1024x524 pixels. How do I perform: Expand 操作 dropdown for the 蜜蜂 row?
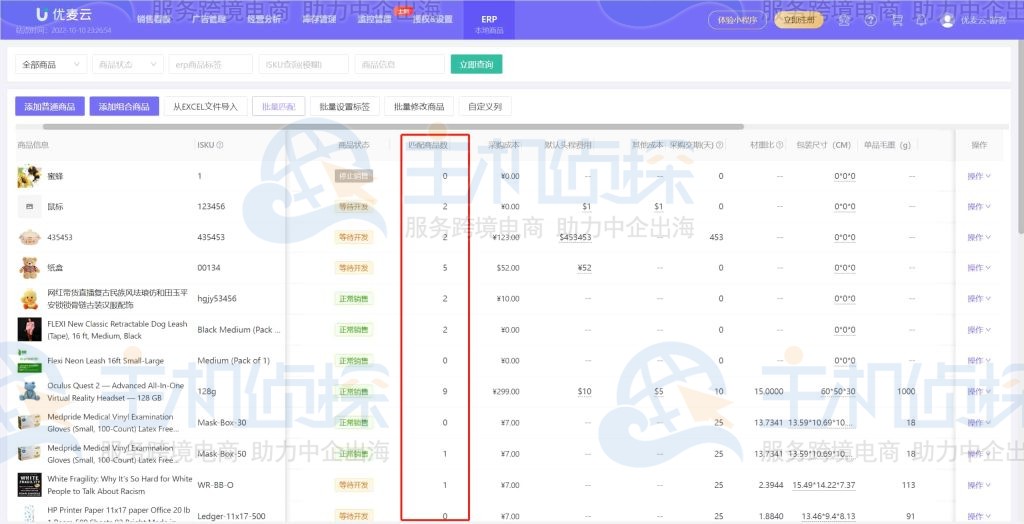[978, 176]
